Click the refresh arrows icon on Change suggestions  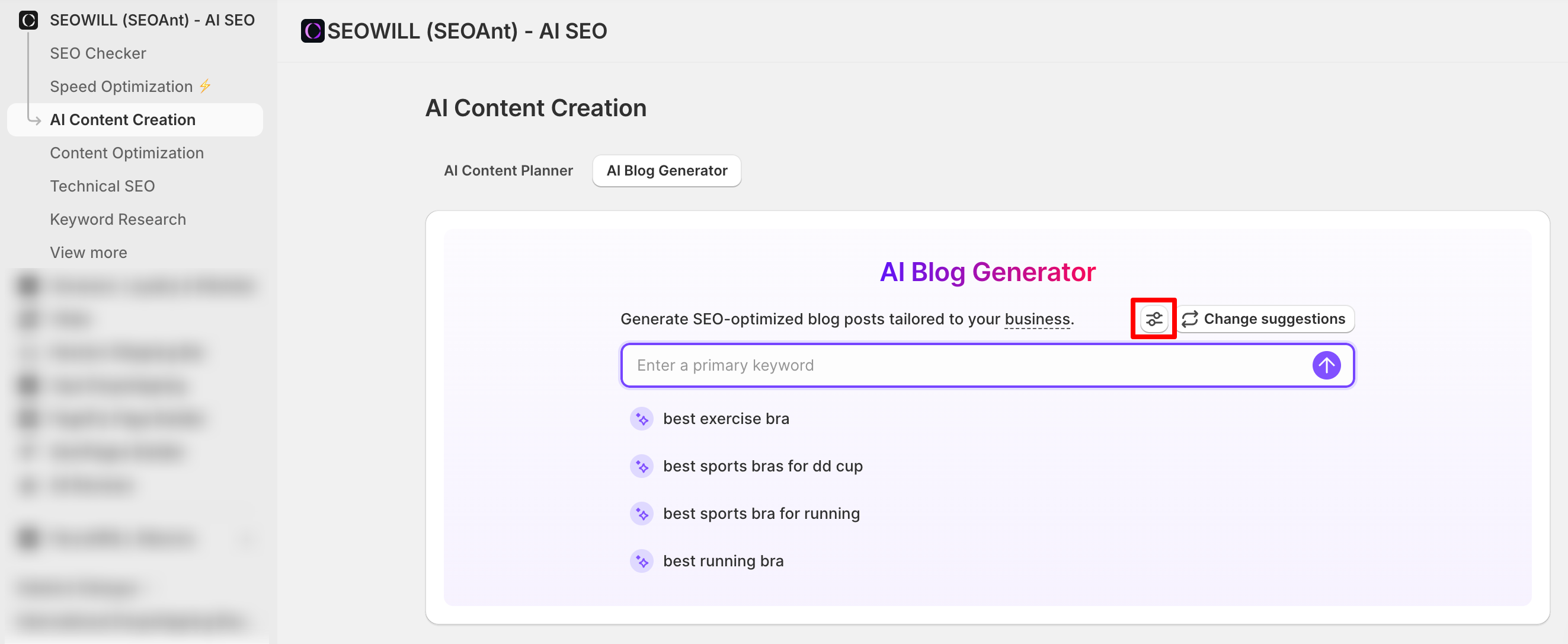click(1189, 318)
